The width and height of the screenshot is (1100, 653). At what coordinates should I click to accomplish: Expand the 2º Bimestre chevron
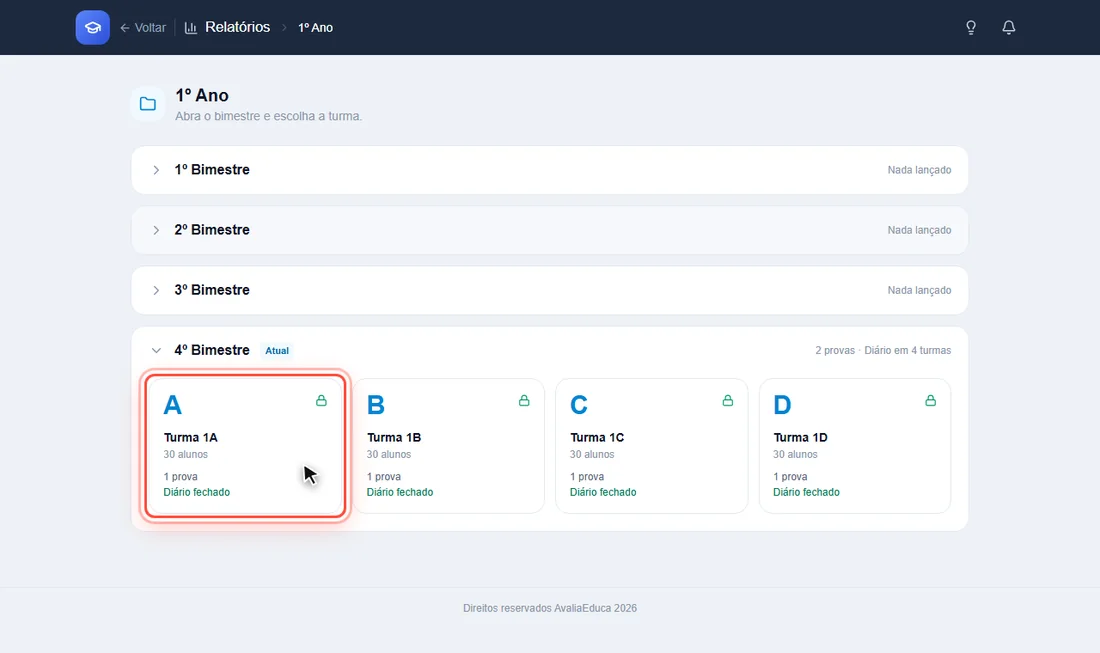pos(156,230)
